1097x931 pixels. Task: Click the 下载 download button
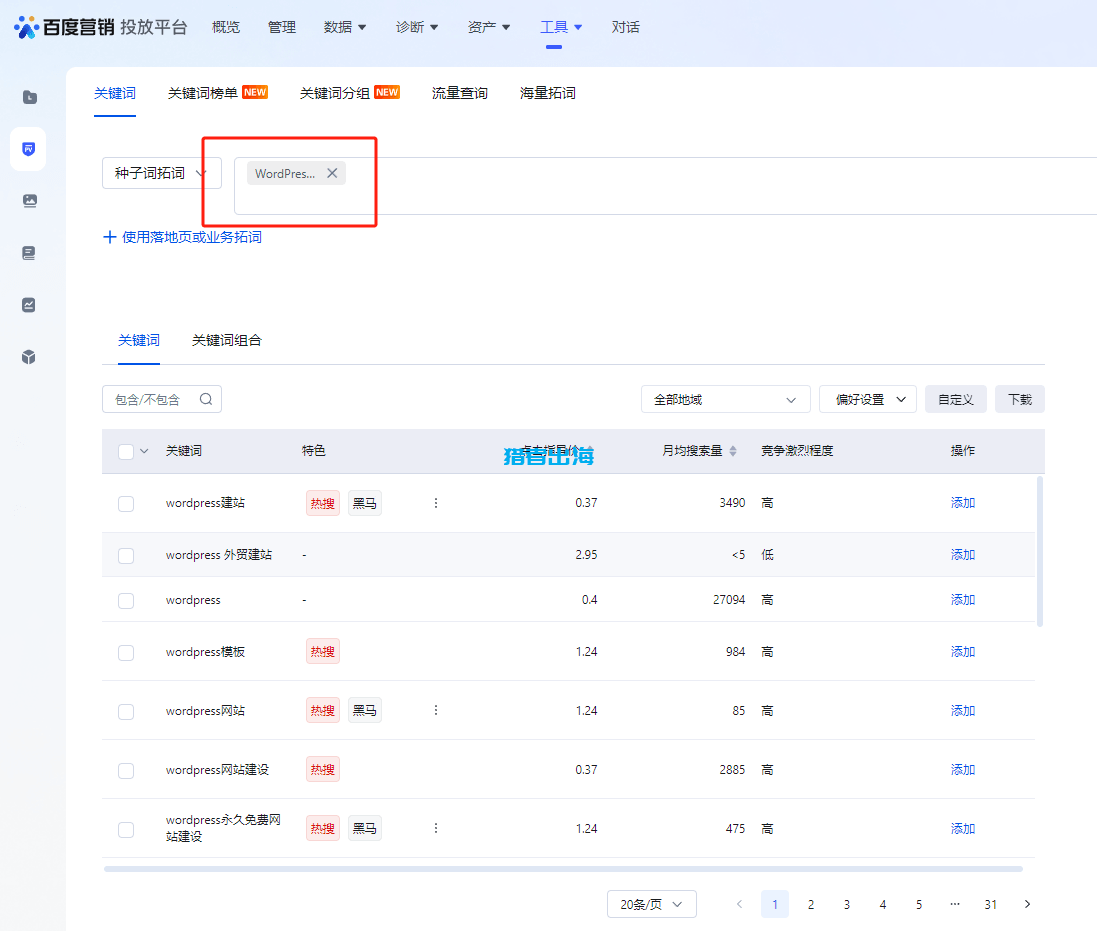pyautogui.click(x=1019, y=398)
